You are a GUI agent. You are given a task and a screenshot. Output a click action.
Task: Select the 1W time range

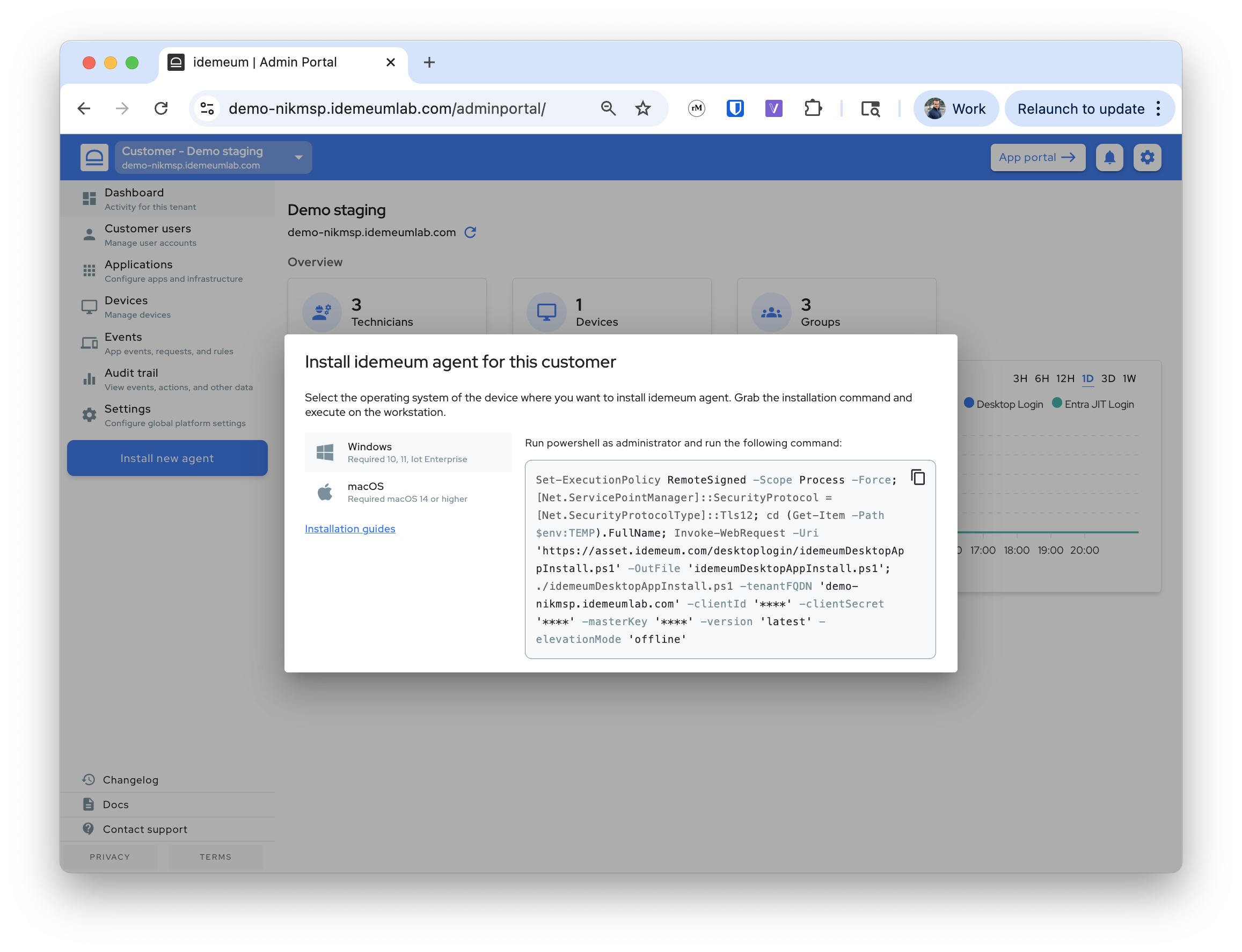point(1129,378)
